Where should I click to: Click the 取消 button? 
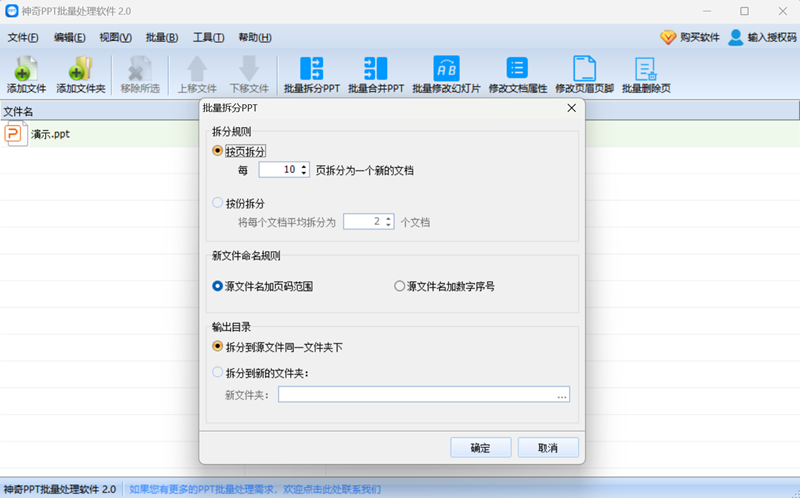click(x=548, y=447)
